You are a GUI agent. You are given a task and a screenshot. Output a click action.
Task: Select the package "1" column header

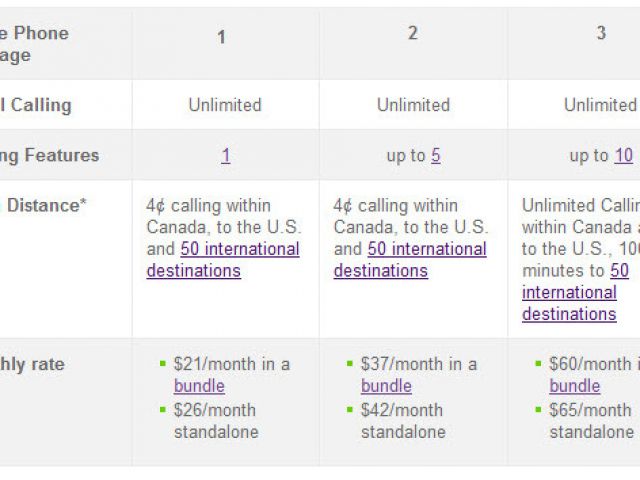coord(221,37)
